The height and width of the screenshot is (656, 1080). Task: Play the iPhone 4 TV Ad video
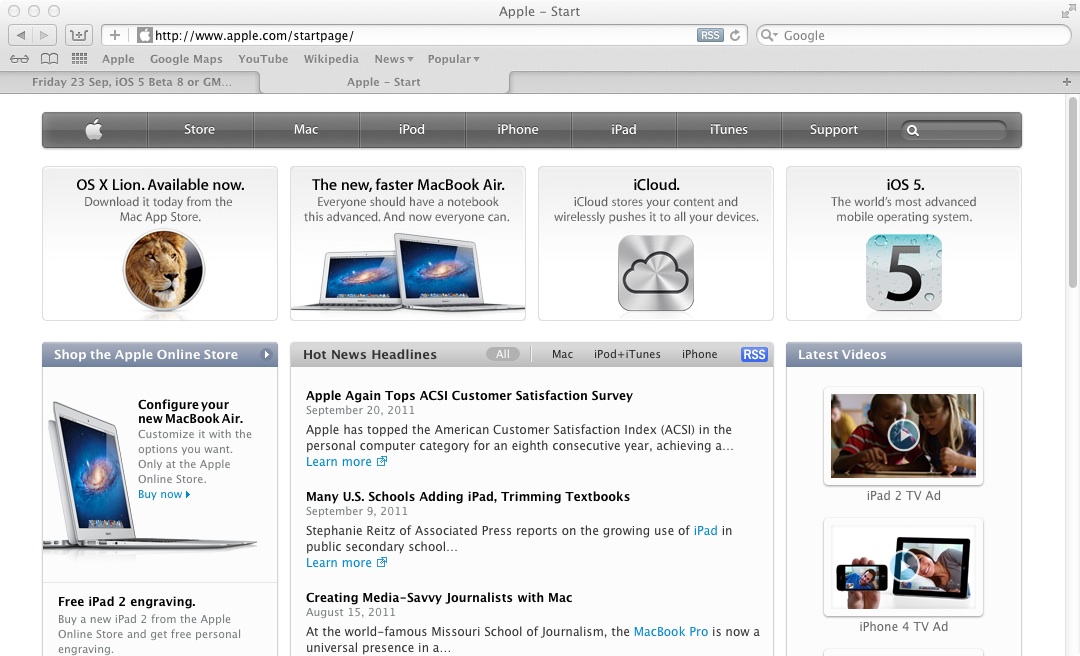[903, 566]
